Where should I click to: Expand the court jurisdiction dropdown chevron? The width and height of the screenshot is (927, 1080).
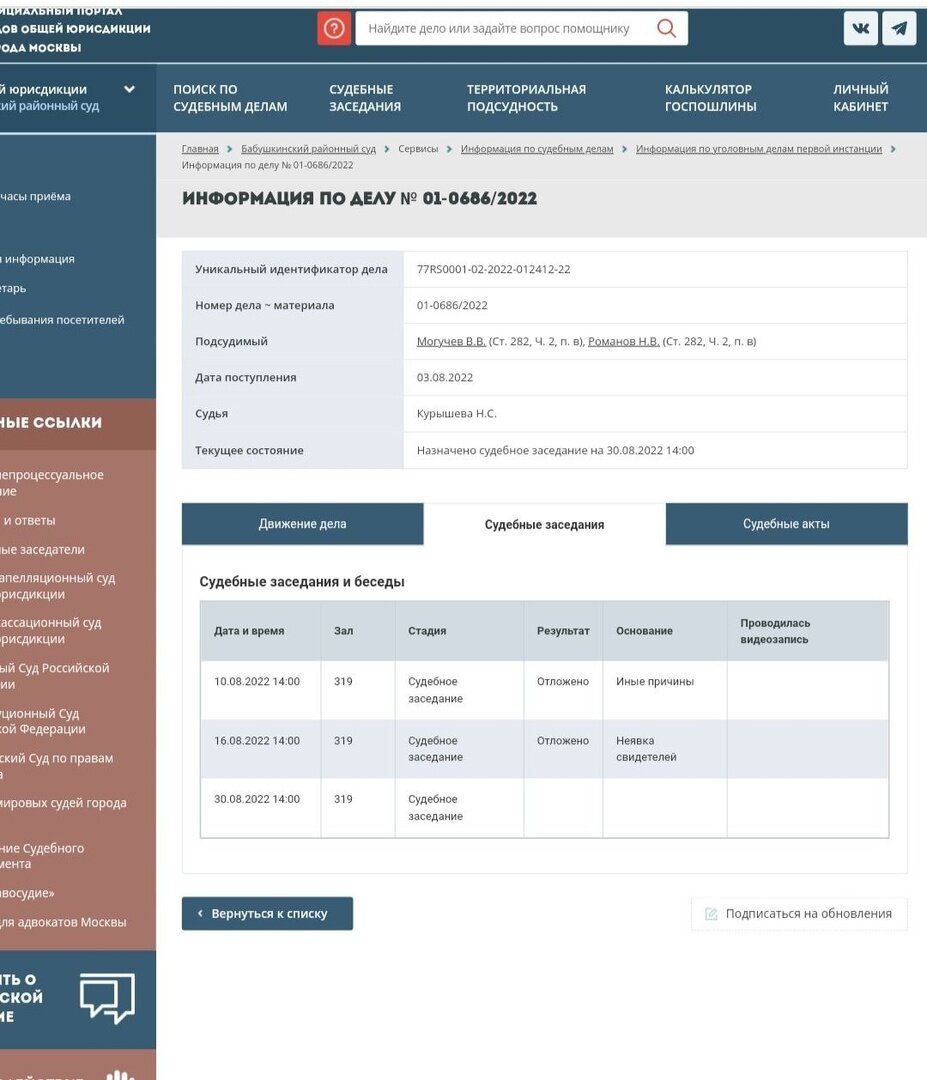(129, 89)
